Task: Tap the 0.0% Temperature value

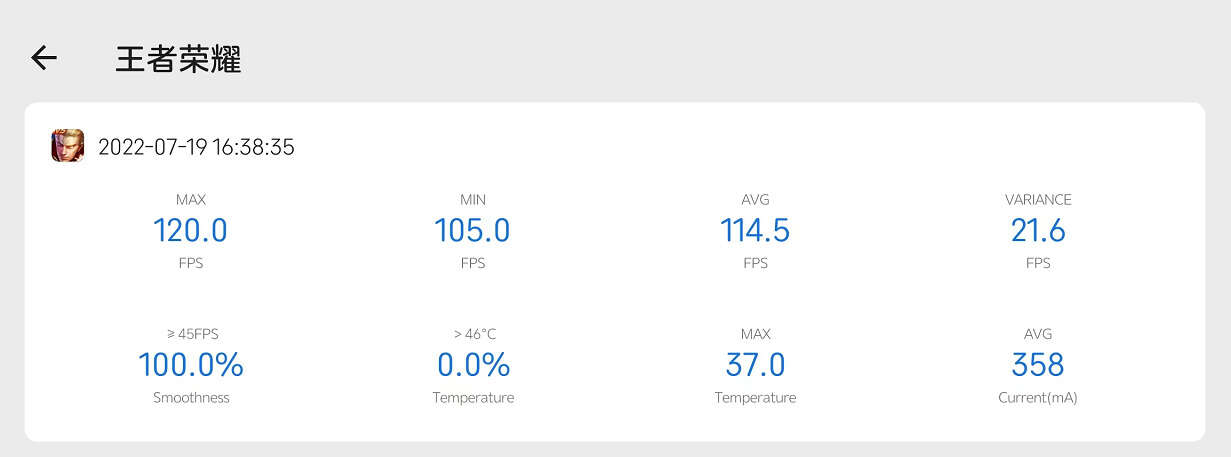Action: pyautogui.click(x=473, y=365)
